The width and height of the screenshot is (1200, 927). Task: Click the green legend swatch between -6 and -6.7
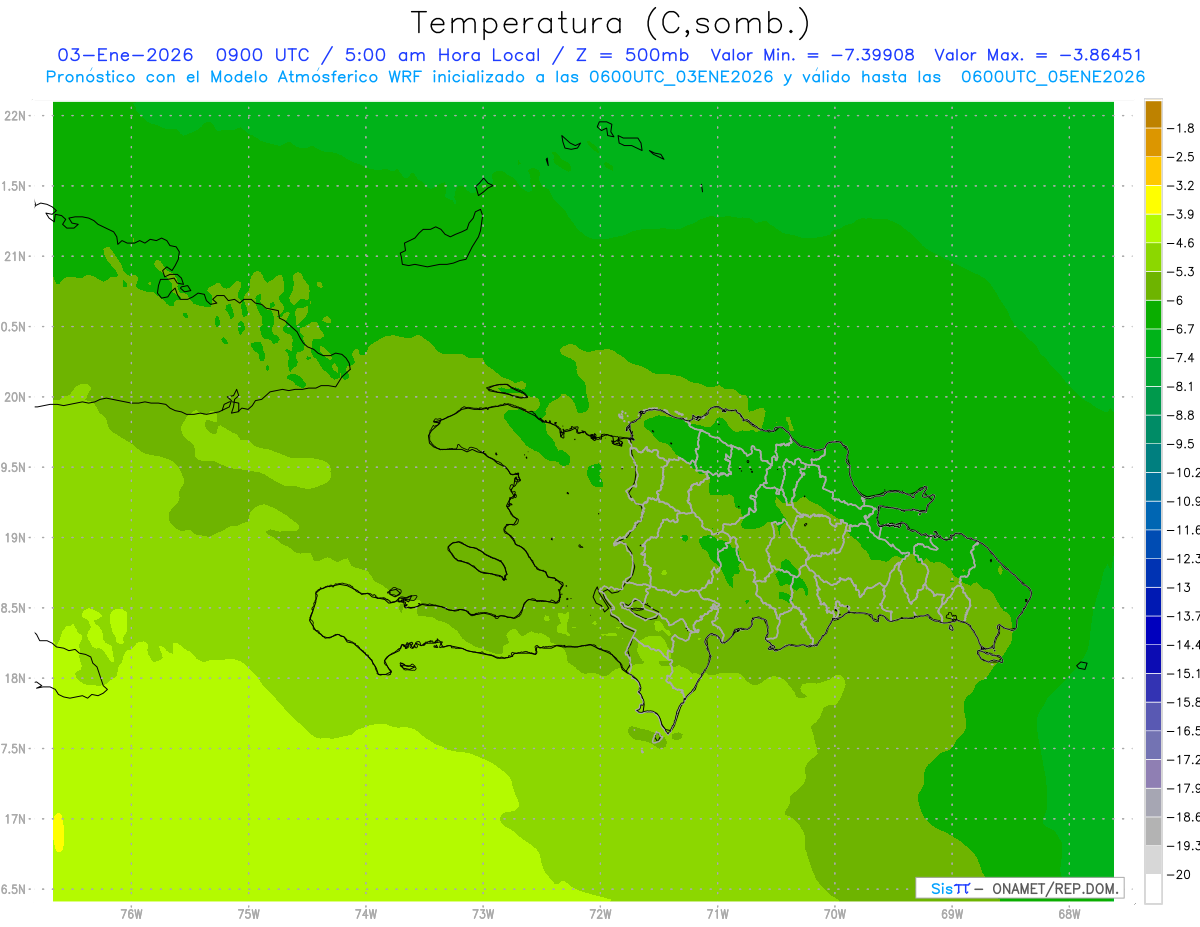coord(1153,315)
